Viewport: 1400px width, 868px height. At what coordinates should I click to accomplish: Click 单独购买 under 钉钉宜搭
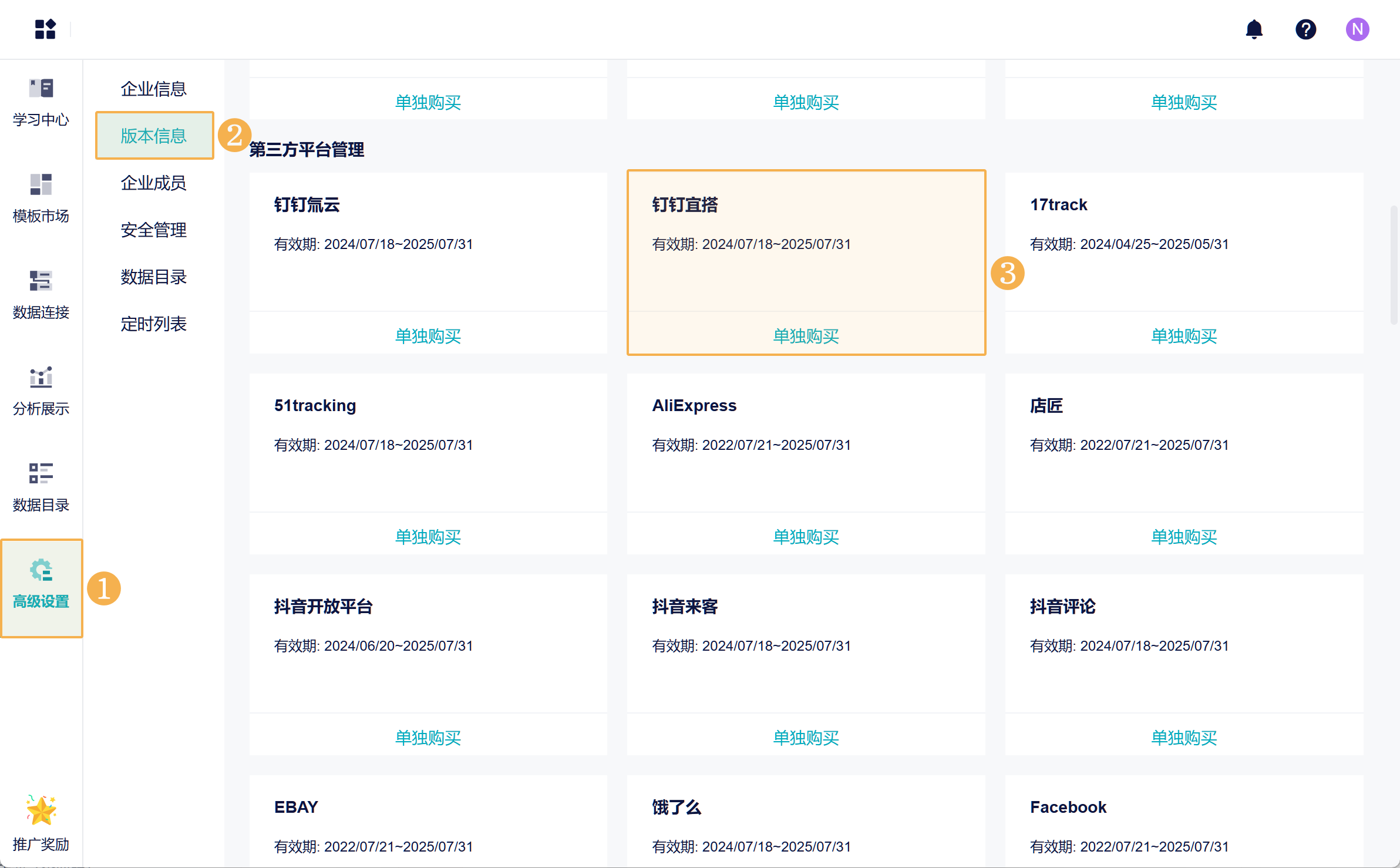pos(806,335)
